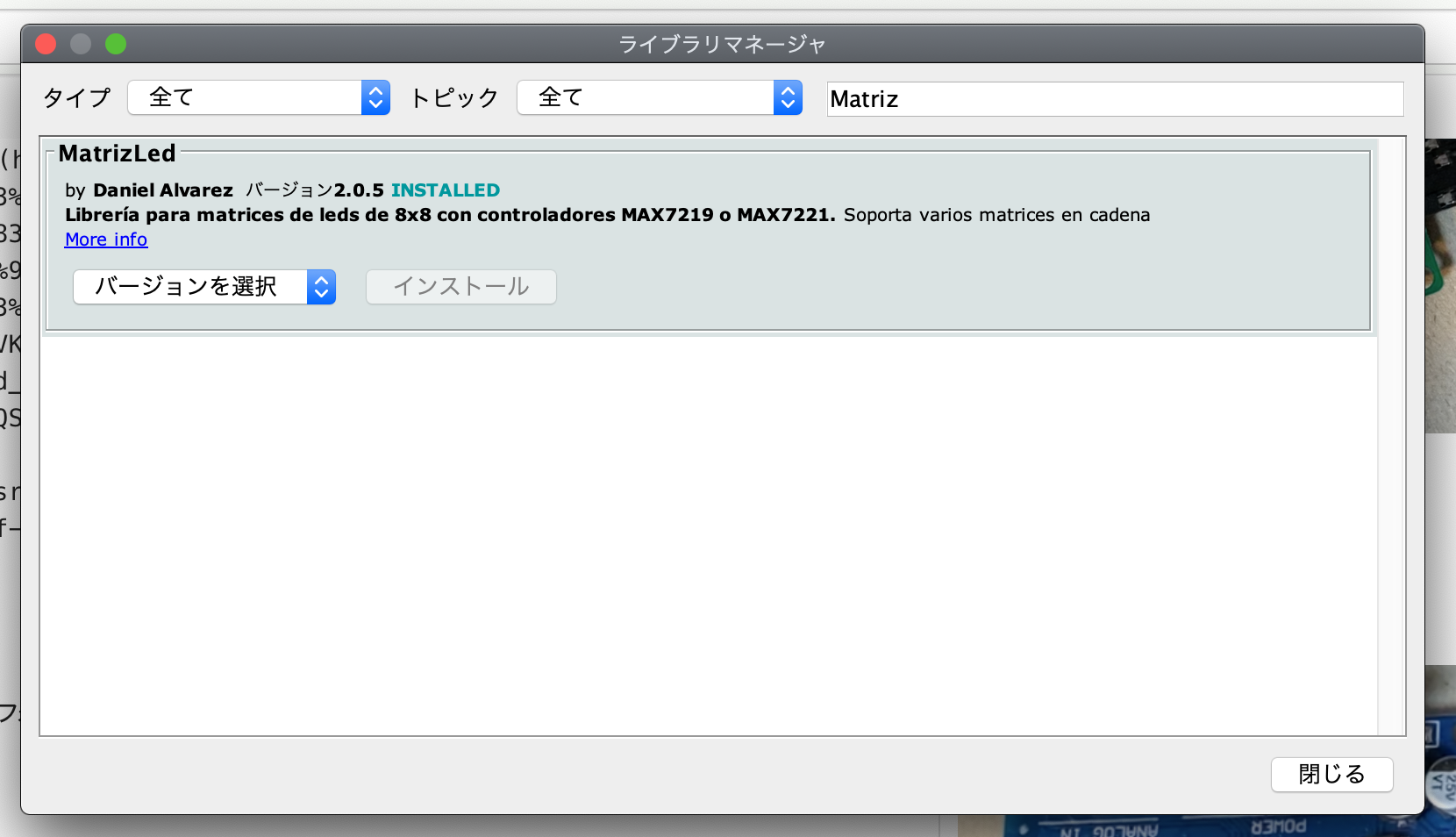The width and height of the screenshot is (1456, 837).
Task: Click the タイプ label
Action: (77, 97)
